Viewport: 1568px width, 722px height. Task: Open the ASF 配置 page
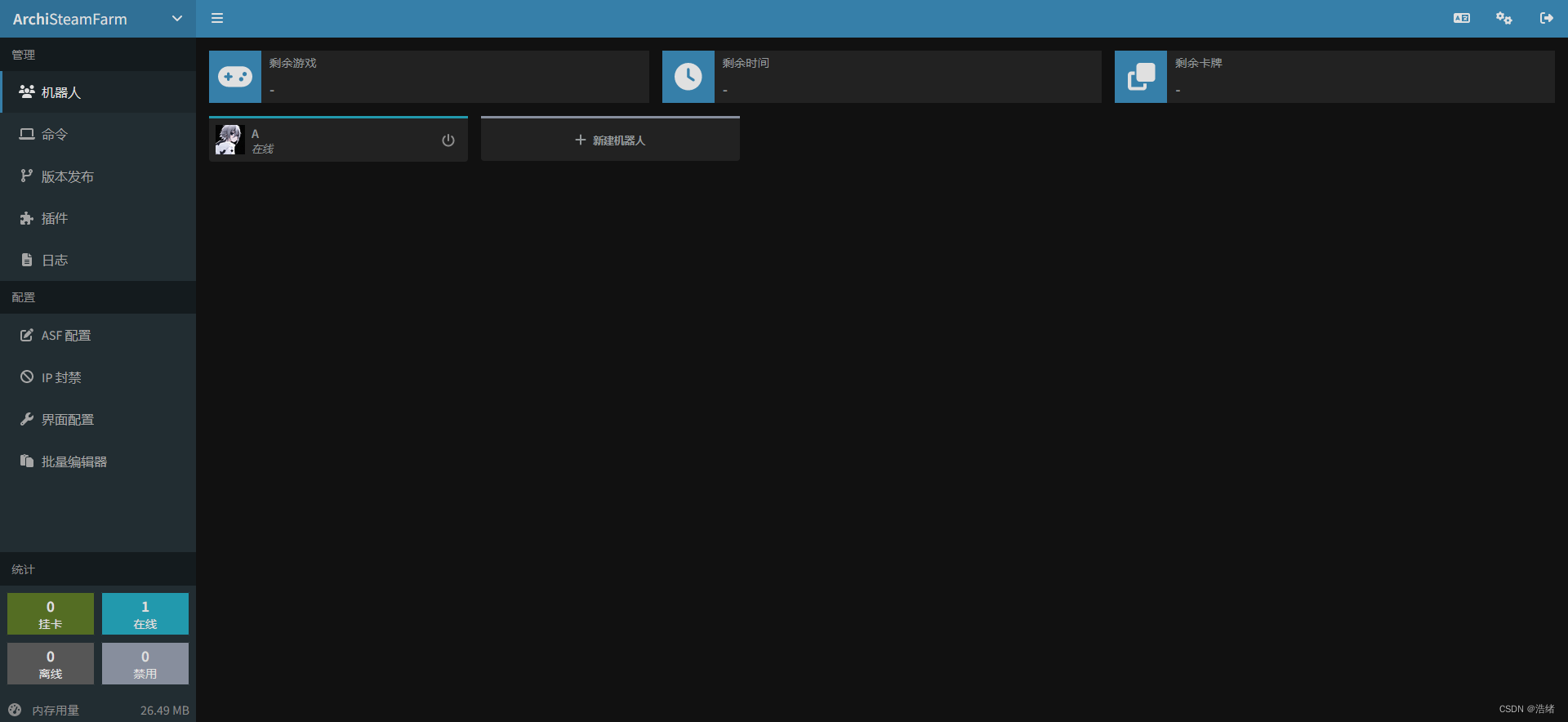pyautogui.click(x=65, y=336)
